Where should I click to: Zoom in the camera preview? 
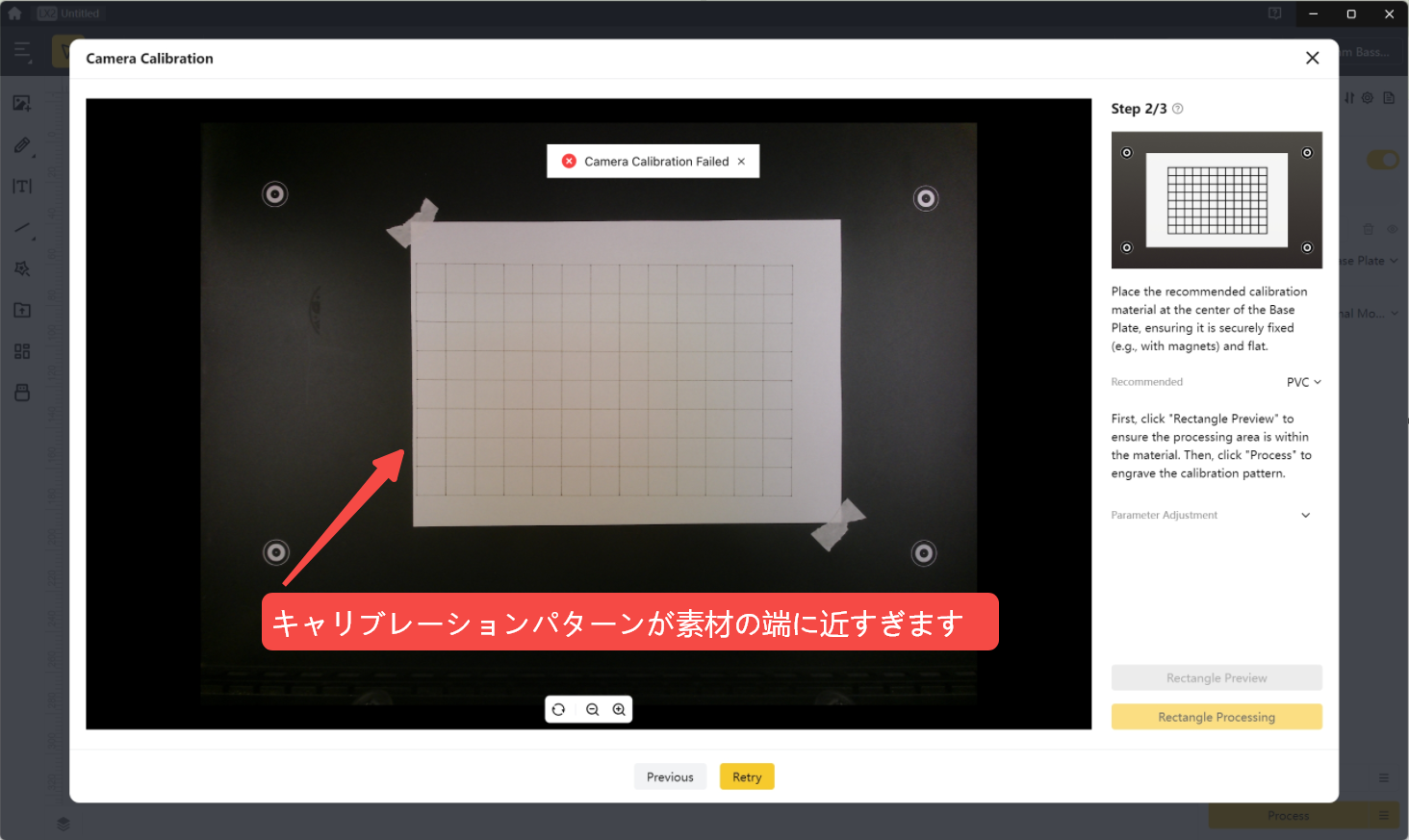pos(619,710)
